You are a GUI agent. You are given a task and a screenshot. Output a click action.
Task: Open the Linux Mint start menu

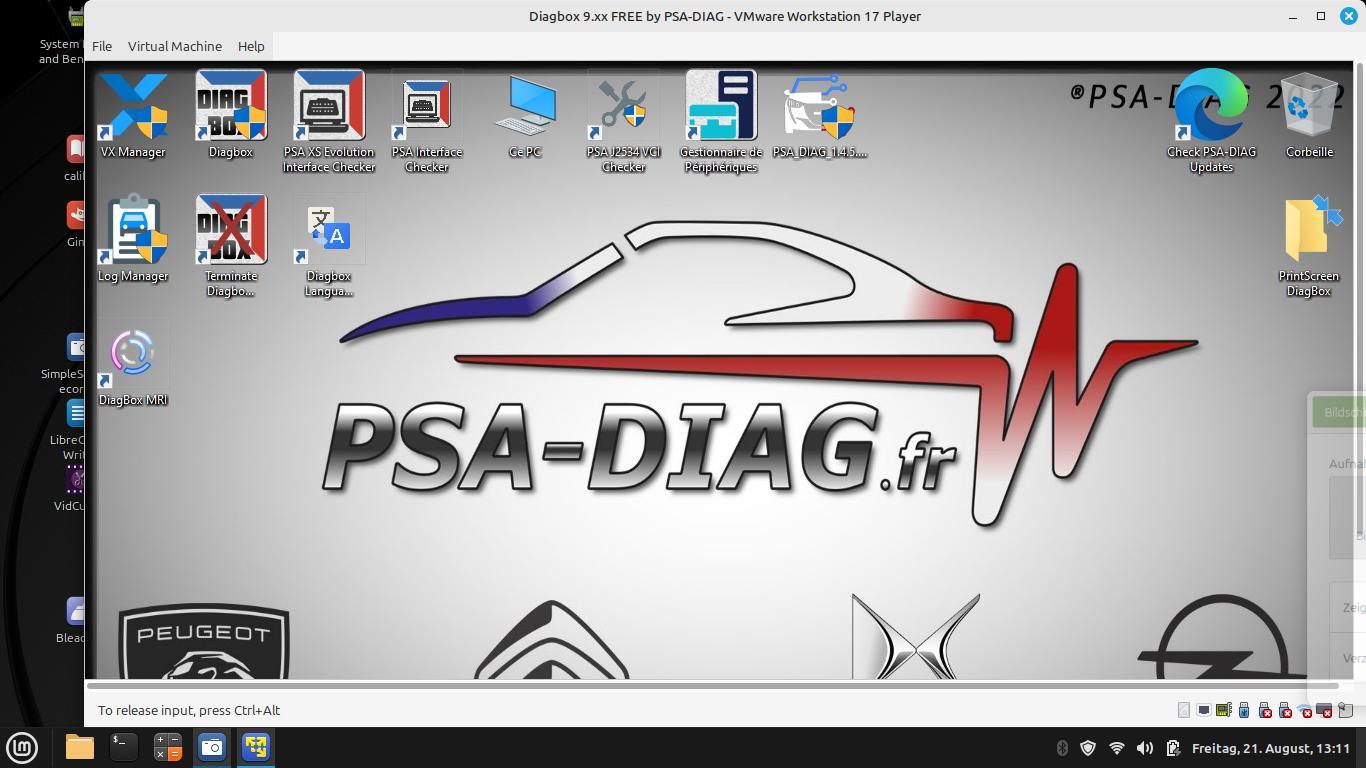[x=22, y=747]
